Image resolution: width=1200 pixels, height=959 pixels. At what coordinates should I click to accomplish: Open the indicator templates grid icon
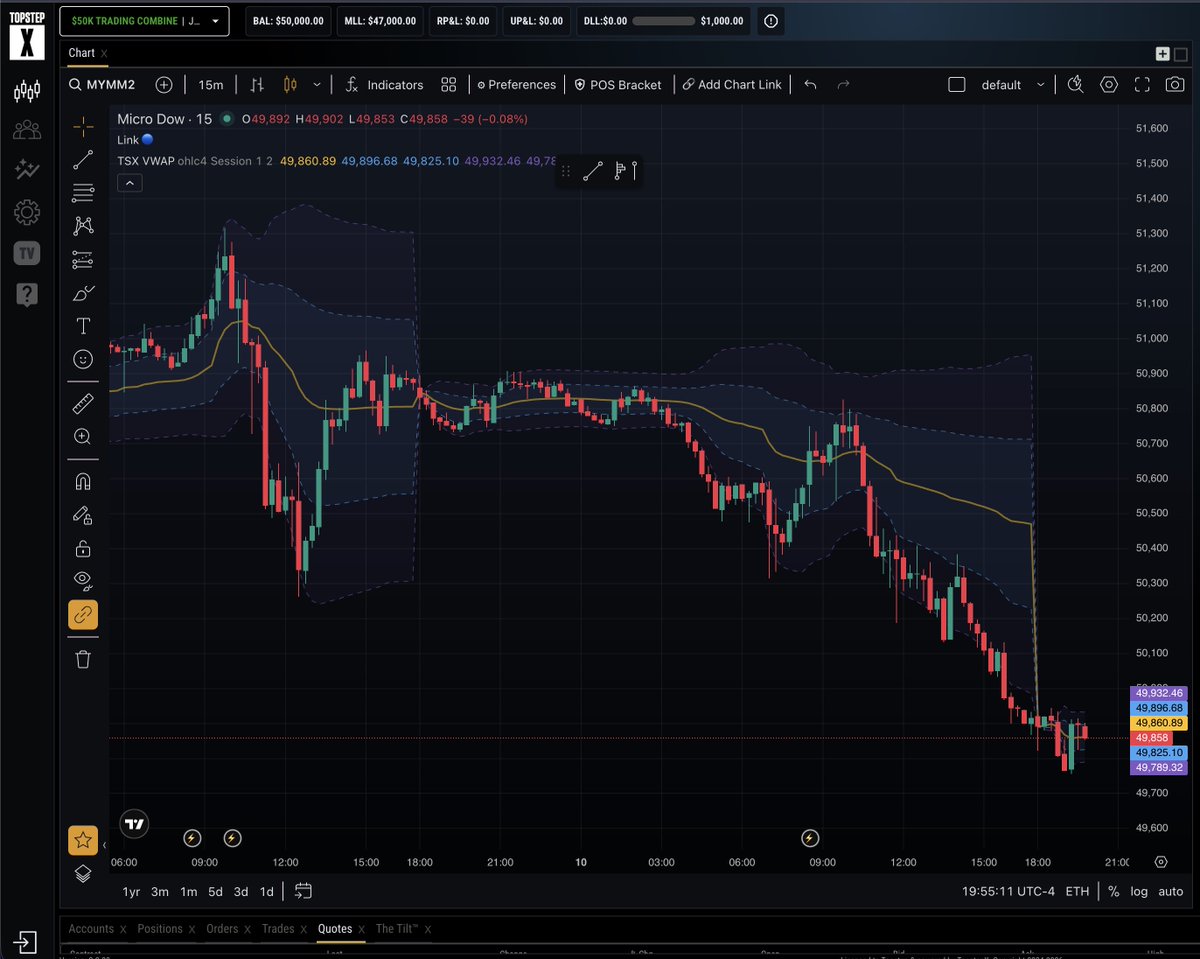pyautogui.click(x=449, y=85)
